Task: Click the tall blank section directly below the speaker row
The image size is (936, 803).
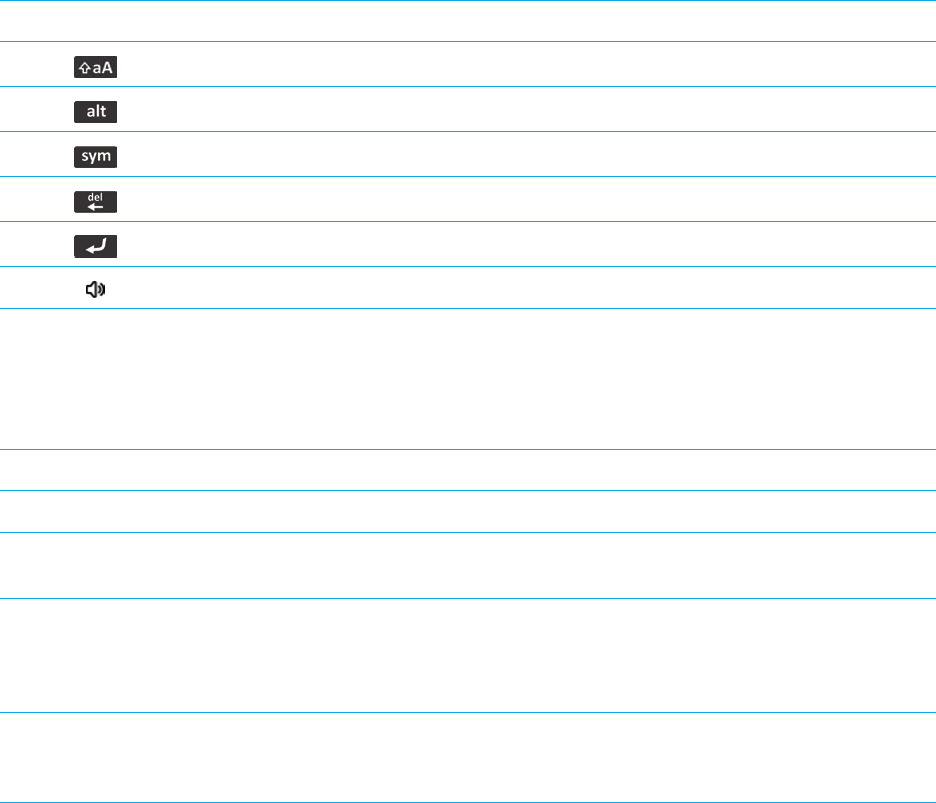Action: (x=468, y=379)
